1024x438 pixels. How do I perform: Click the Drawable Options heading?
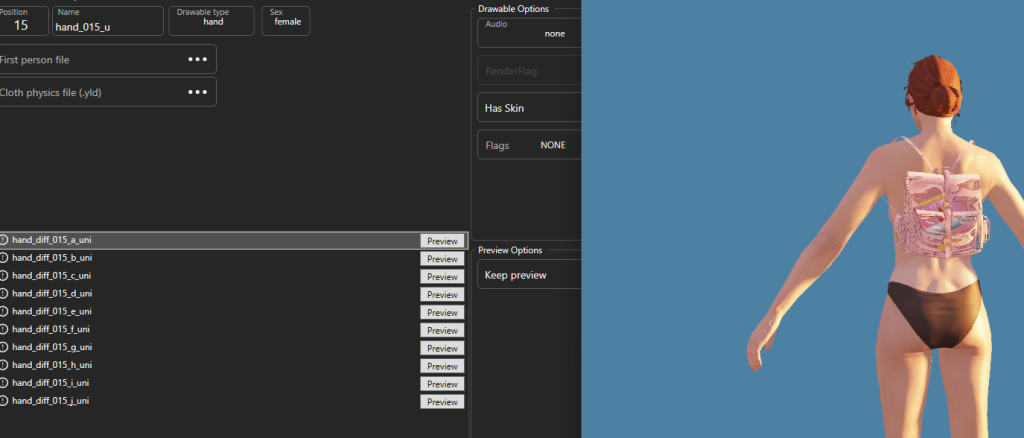(513, 8)
